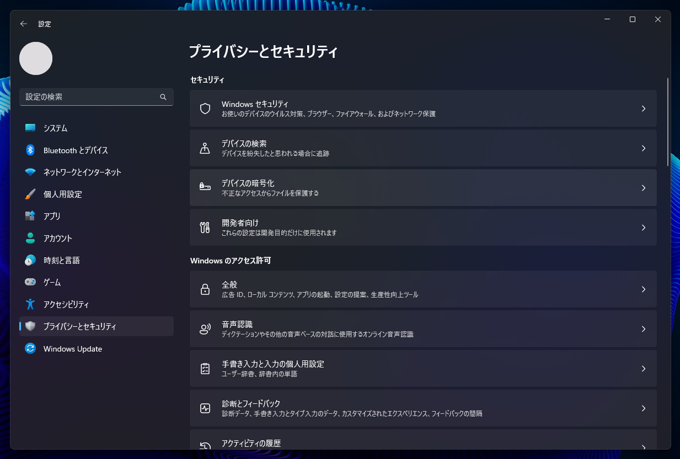Click the アクセシビリティ figure icon
Image resolution: width=680 pixels, height=459 pixels.
30,304
